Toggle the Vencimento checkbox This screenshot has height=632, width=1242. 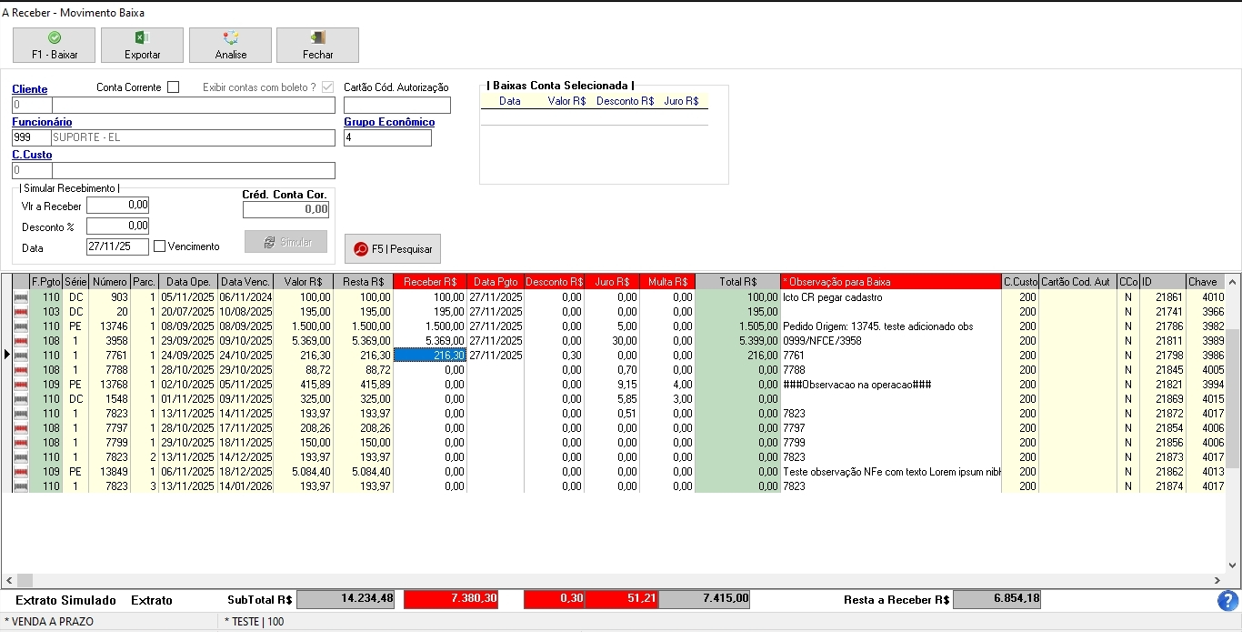[x=160, y=247]
